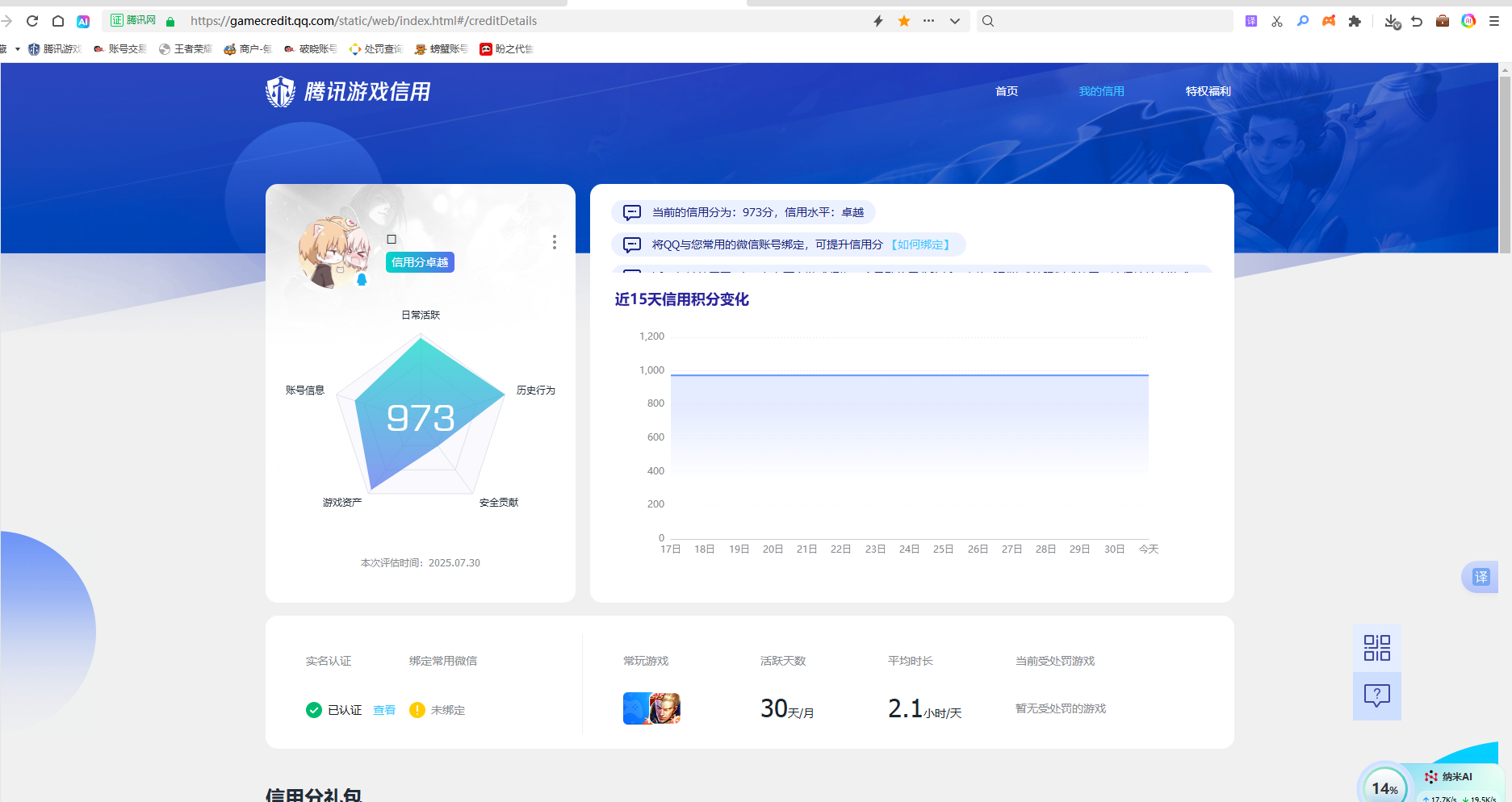Viewport: 1512px width, 802px height.
Task: Open the 处罚查询 bookmark
Action: (x=376, y=49)
